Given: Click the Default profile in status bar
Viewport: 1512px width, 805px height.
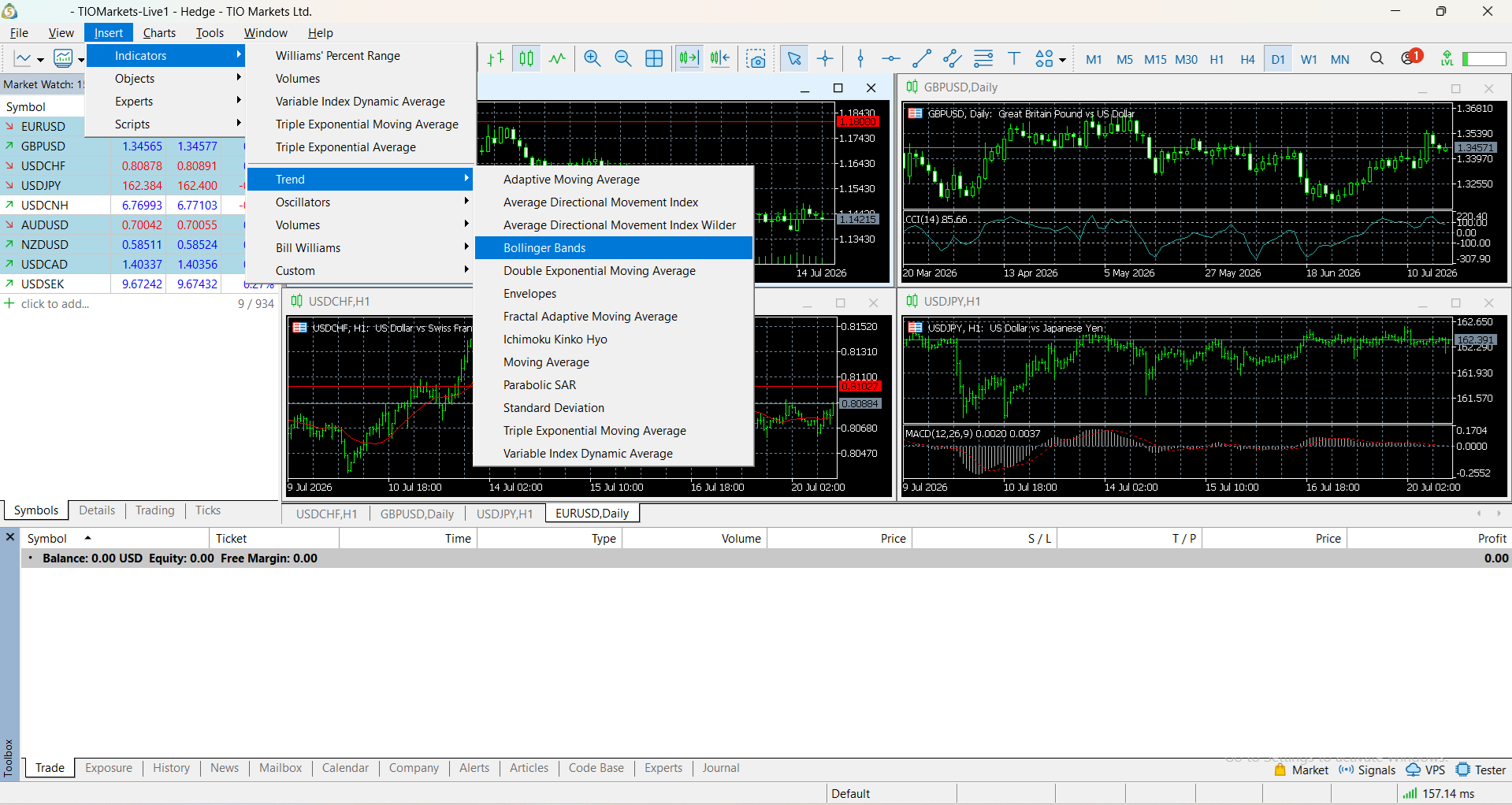Looking at the screenshot, I should [850, 793].
